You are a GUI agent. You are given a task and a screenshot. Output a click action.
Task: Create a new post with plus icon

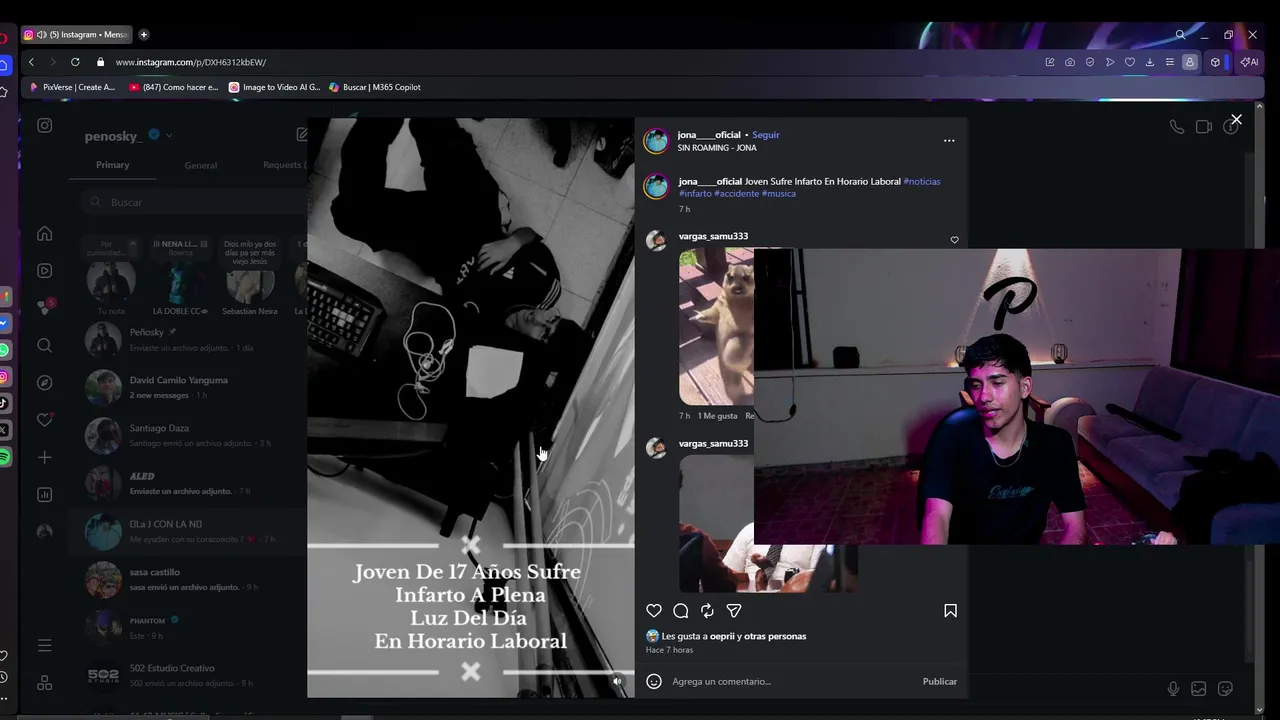coord(45,457)
